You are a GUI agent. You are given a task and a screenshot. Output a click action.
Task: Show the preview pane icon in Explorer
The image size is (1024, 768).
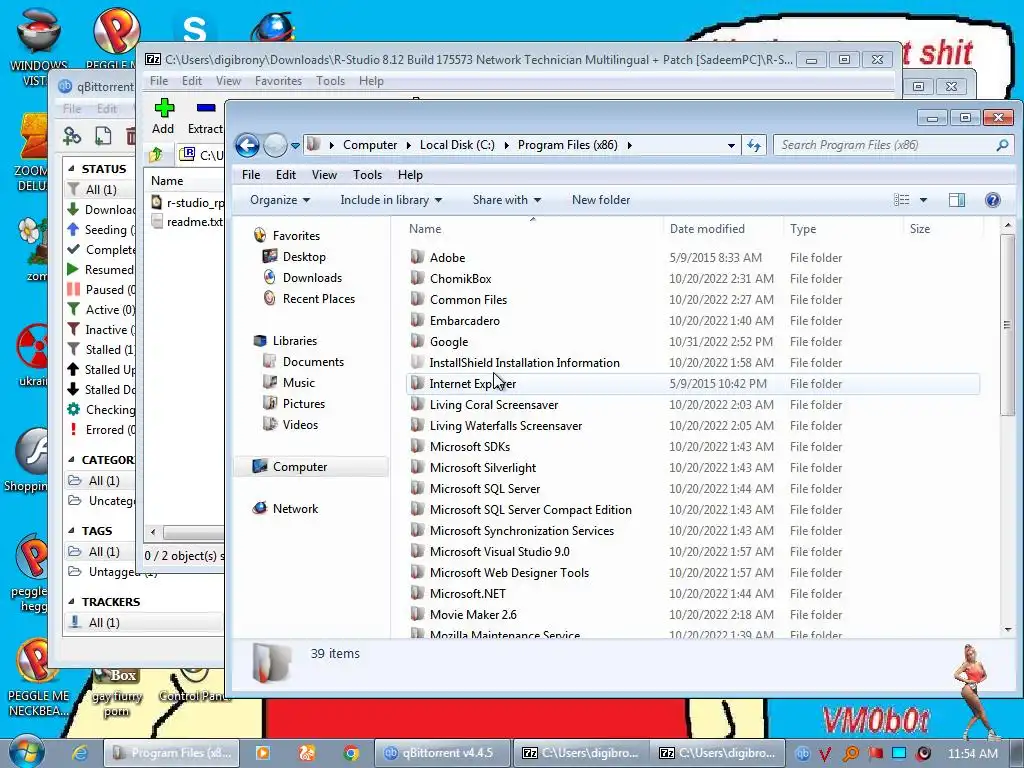point(957,200)
